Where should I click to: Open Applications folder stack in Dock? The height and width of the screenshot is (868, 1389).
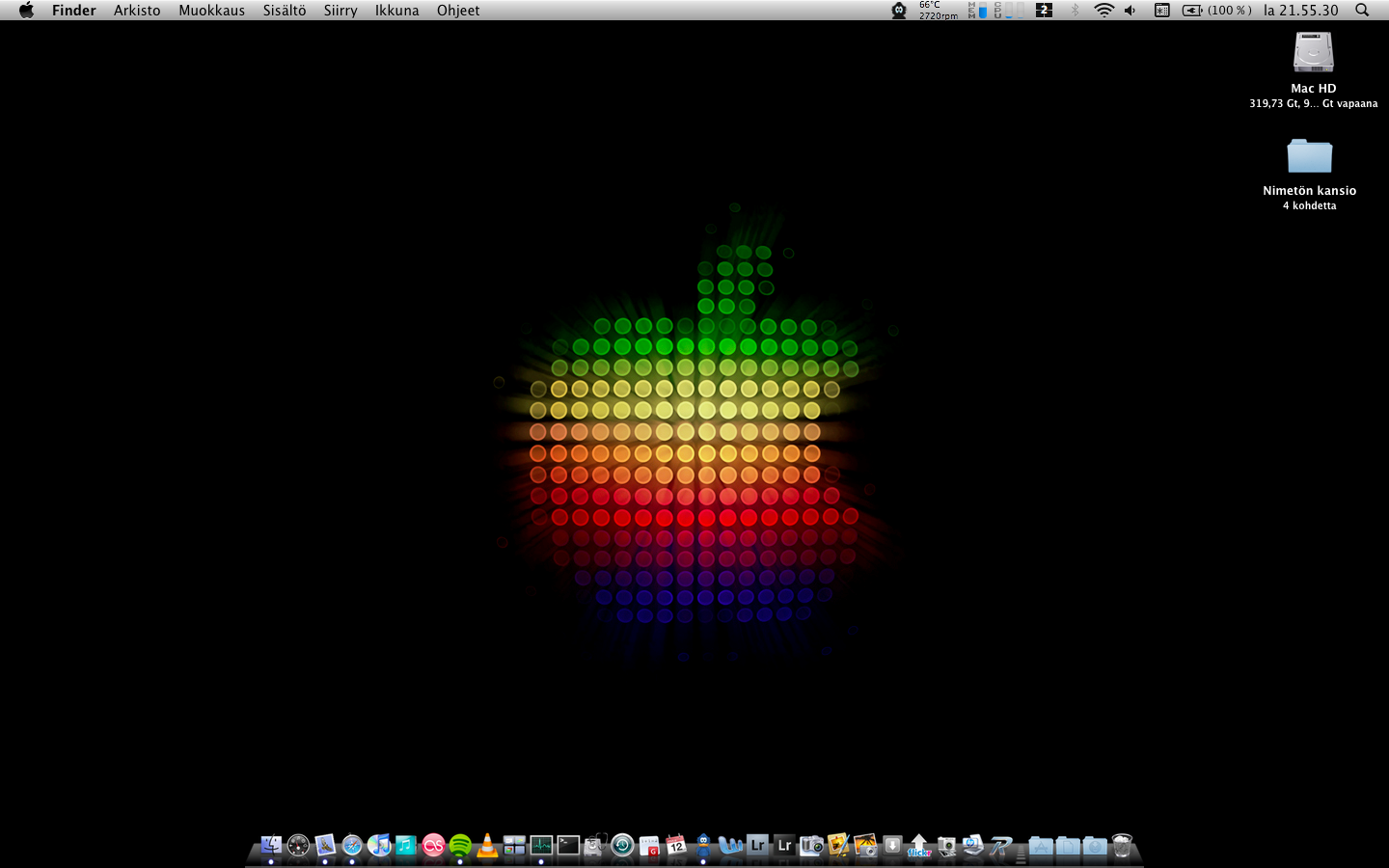(x=1041, y=846)
